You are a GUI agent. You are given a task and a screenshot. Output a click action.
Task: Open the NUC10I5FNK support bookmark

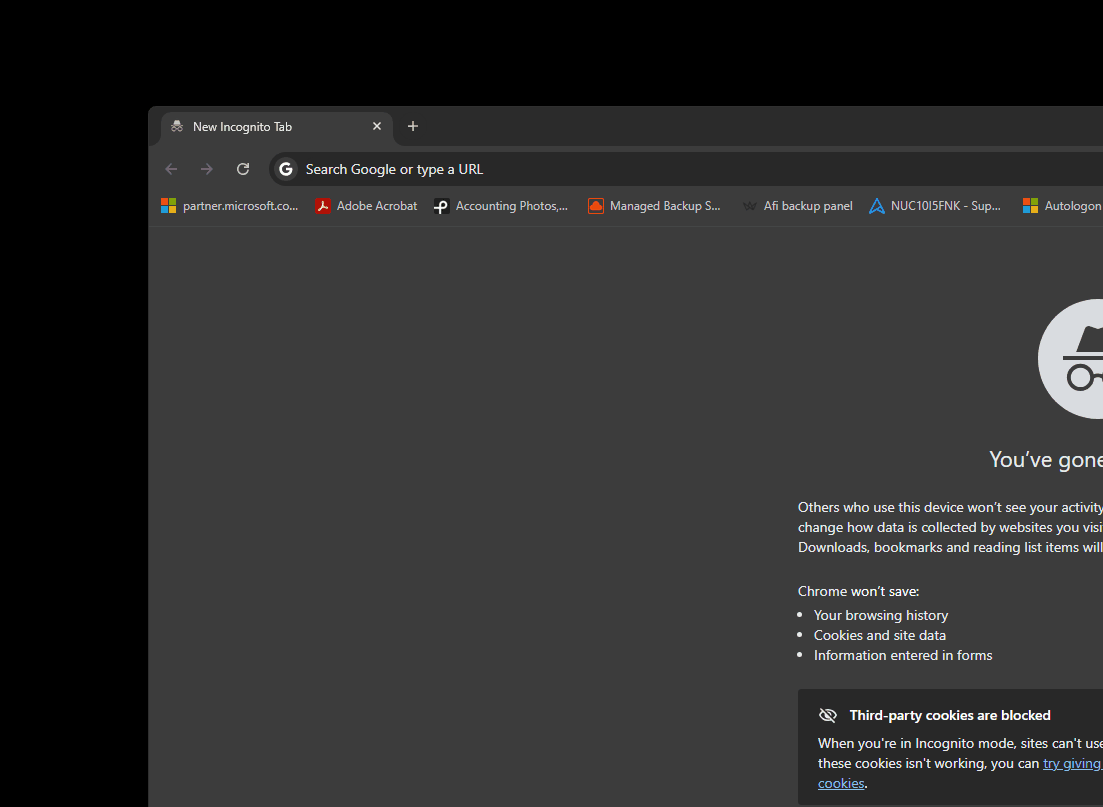click(x=935, y=206)
